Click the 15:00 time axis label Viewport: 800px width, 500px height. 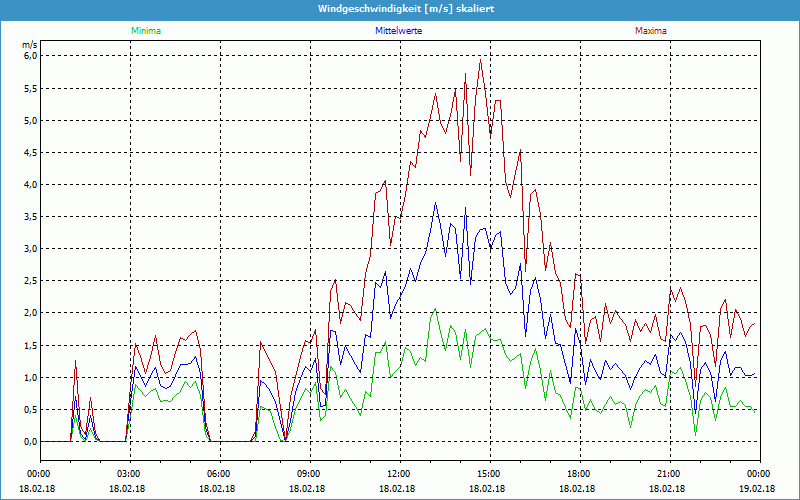point(490,474)
